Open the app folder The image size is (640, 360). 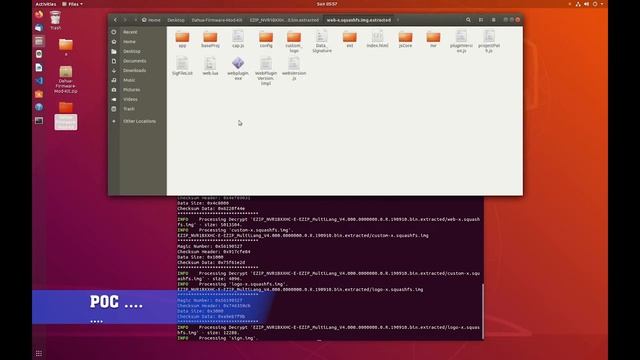pos(182,39)
